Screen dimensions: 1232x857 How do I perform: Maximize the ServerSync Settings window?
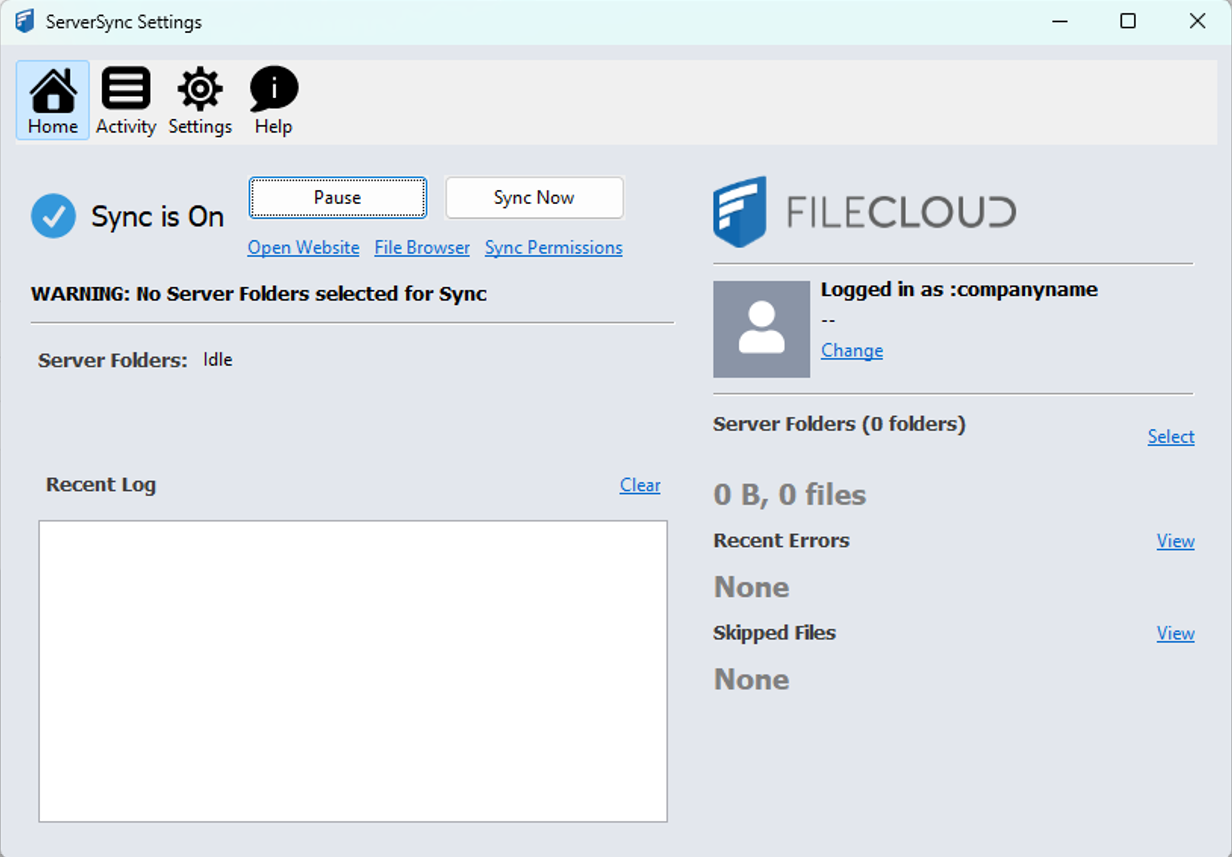[1128, 21]
